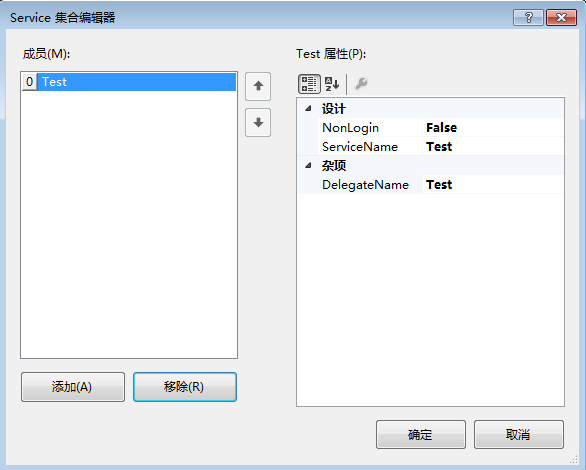
Task: Confirm with the 确定 button
Action: [421, 435]
